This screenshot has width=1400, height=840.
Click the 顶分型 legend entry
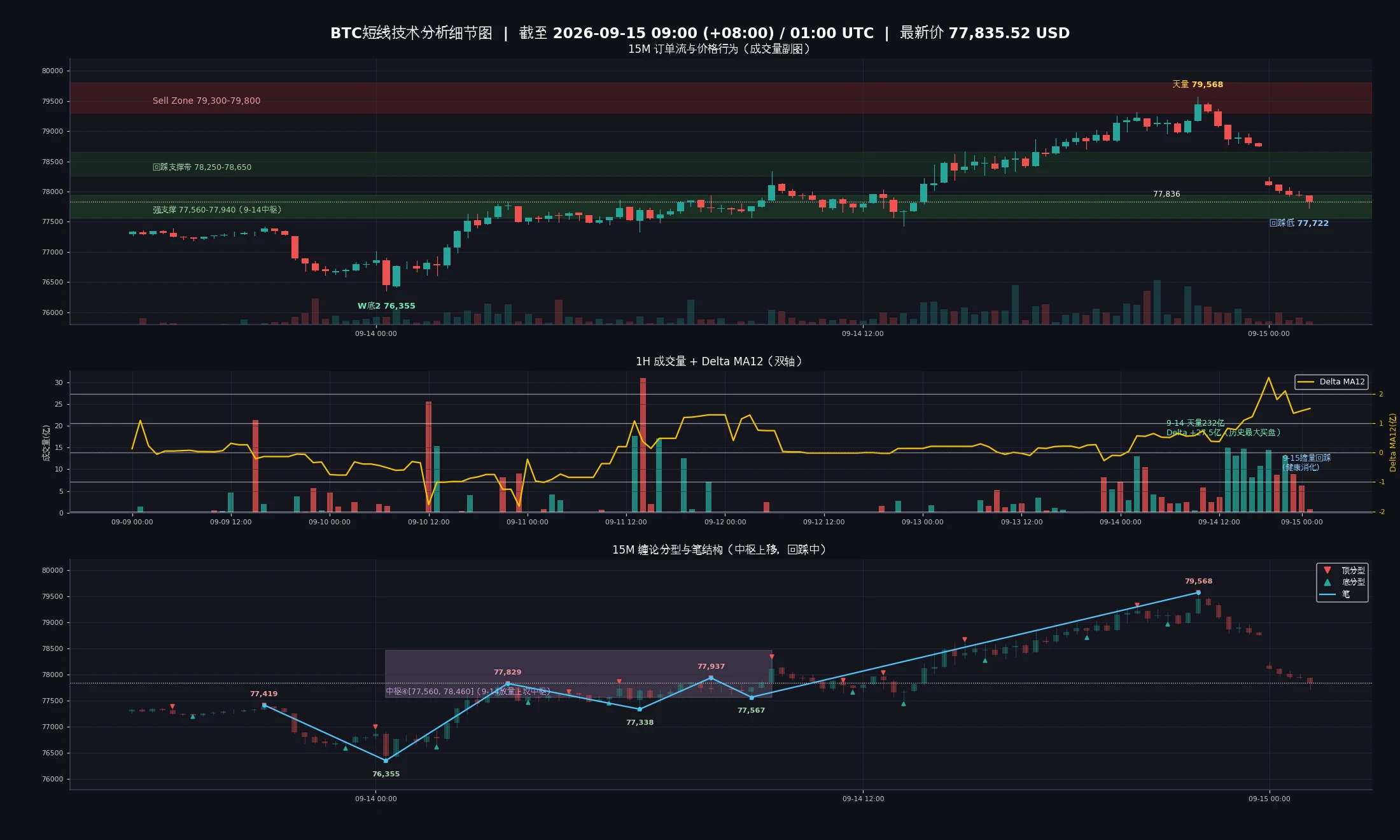pyautogui.click(x=1344, y=571)
